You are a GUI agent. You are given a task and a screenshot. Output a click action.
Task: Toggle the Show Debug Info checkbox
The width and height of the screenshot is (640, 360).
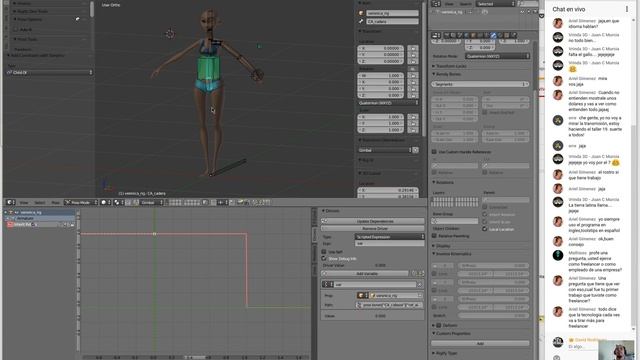click(324, 259)
